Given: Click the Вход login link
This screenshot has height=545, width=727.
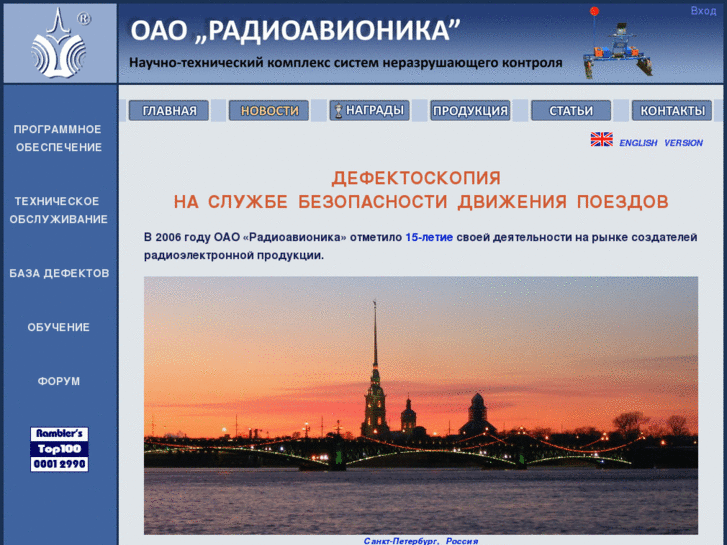Looking at the screenshot, I should click(703, 11).
